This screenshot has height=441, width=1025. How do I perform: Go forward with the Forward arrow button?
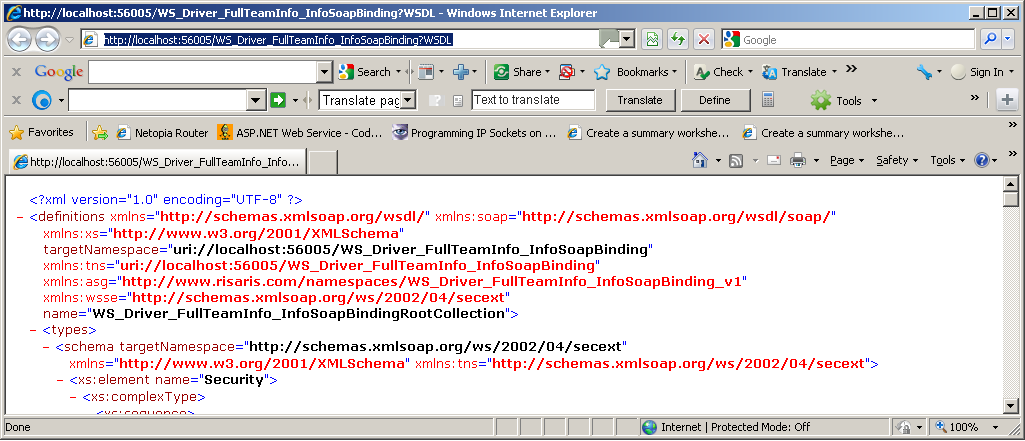tap(46, 40)
